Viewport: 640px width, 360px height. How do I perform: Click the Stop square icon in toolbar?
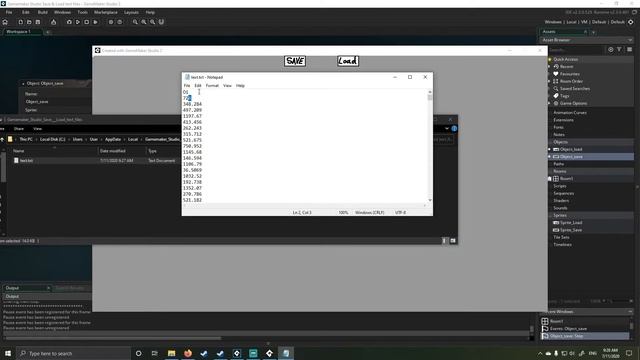87,22
